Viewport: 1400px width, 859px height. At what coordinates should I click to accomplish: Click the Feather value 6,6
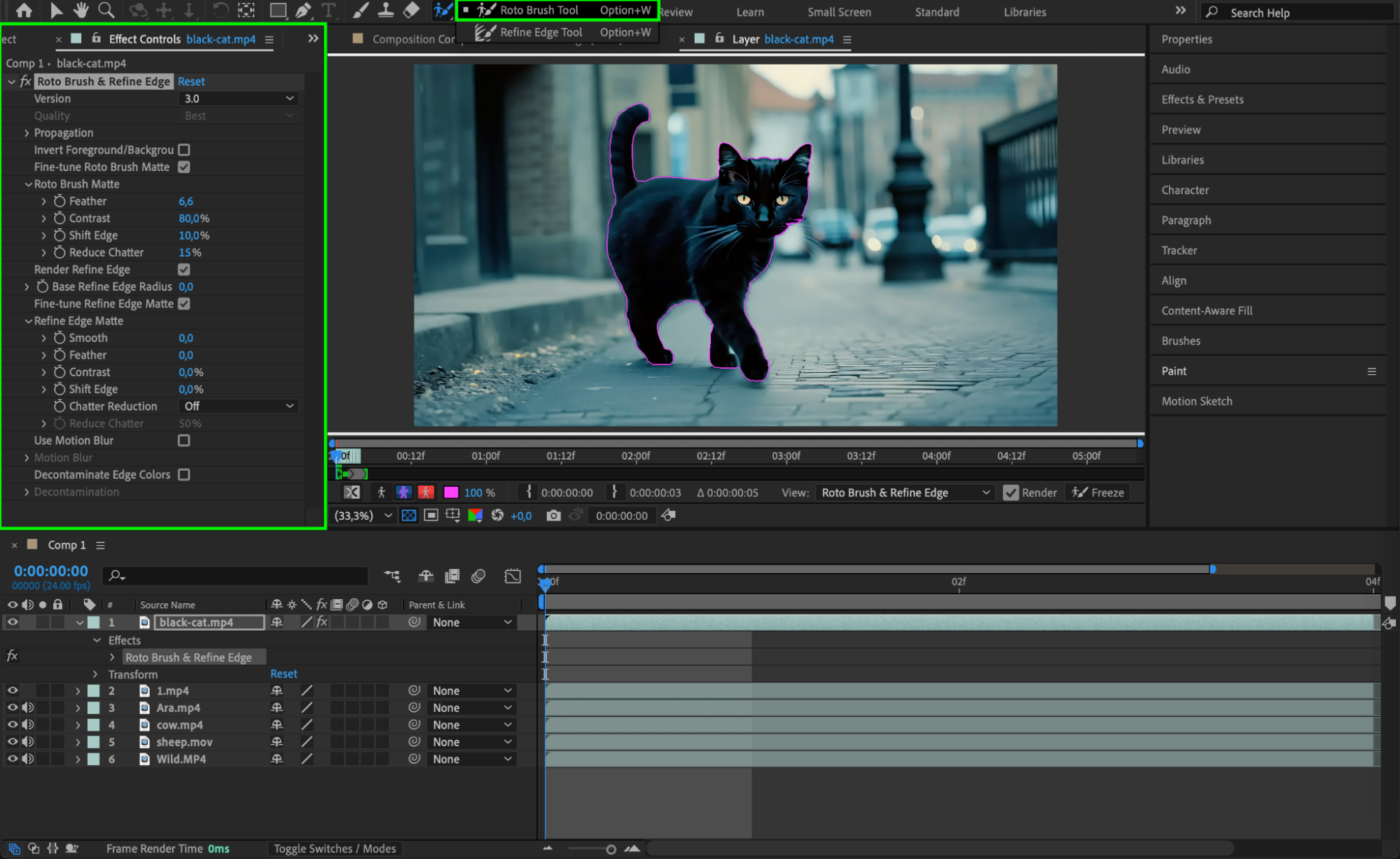[186, 201]
